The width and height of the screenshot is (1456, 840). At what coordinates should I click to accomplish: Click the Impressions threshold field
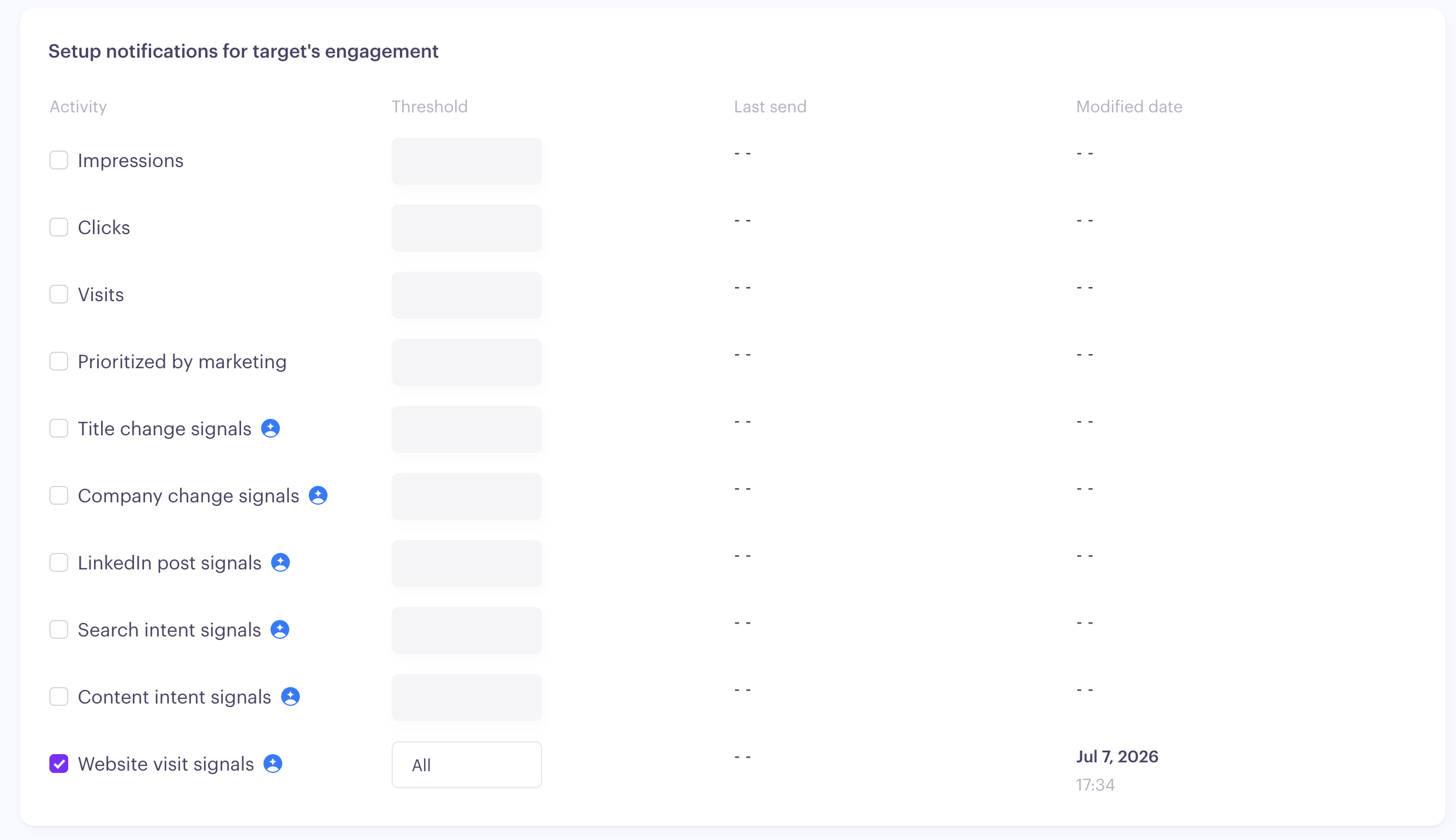[467, 161]
